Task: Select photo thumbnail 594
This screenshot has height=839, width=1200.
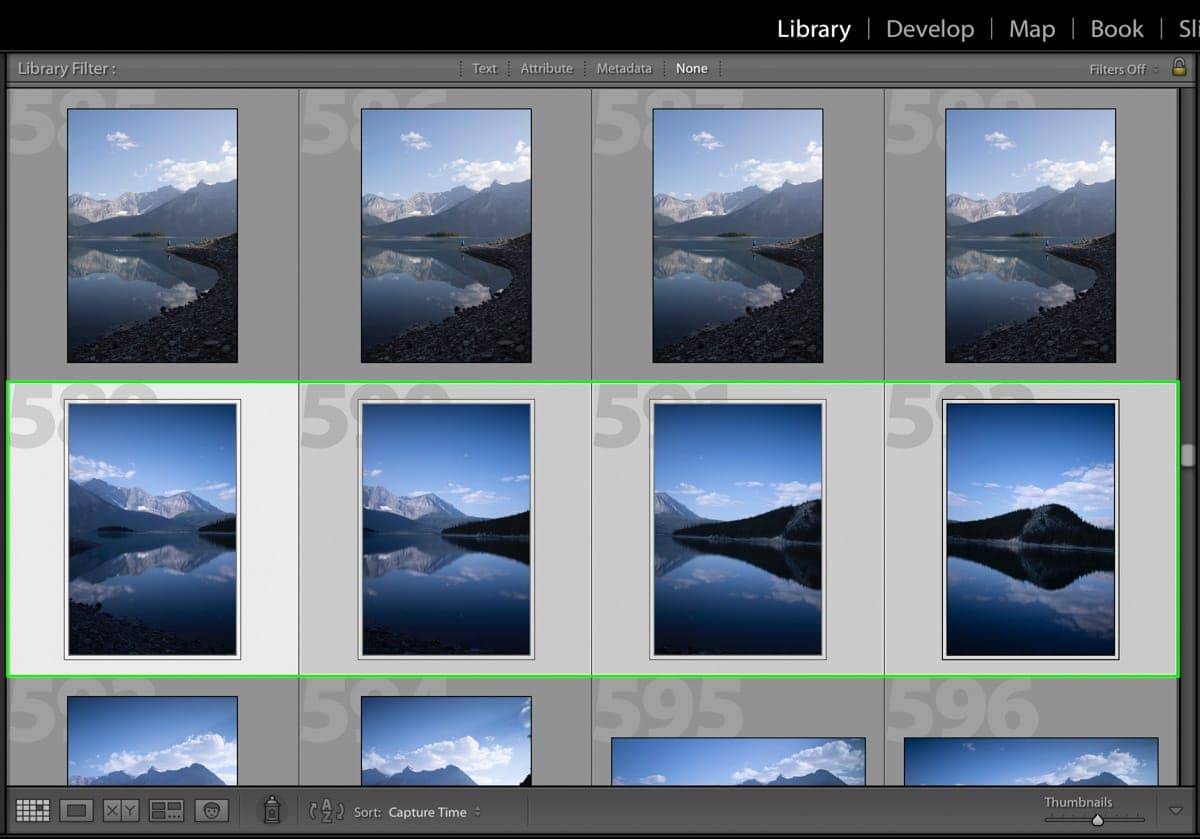Action: tap(446, 741)
